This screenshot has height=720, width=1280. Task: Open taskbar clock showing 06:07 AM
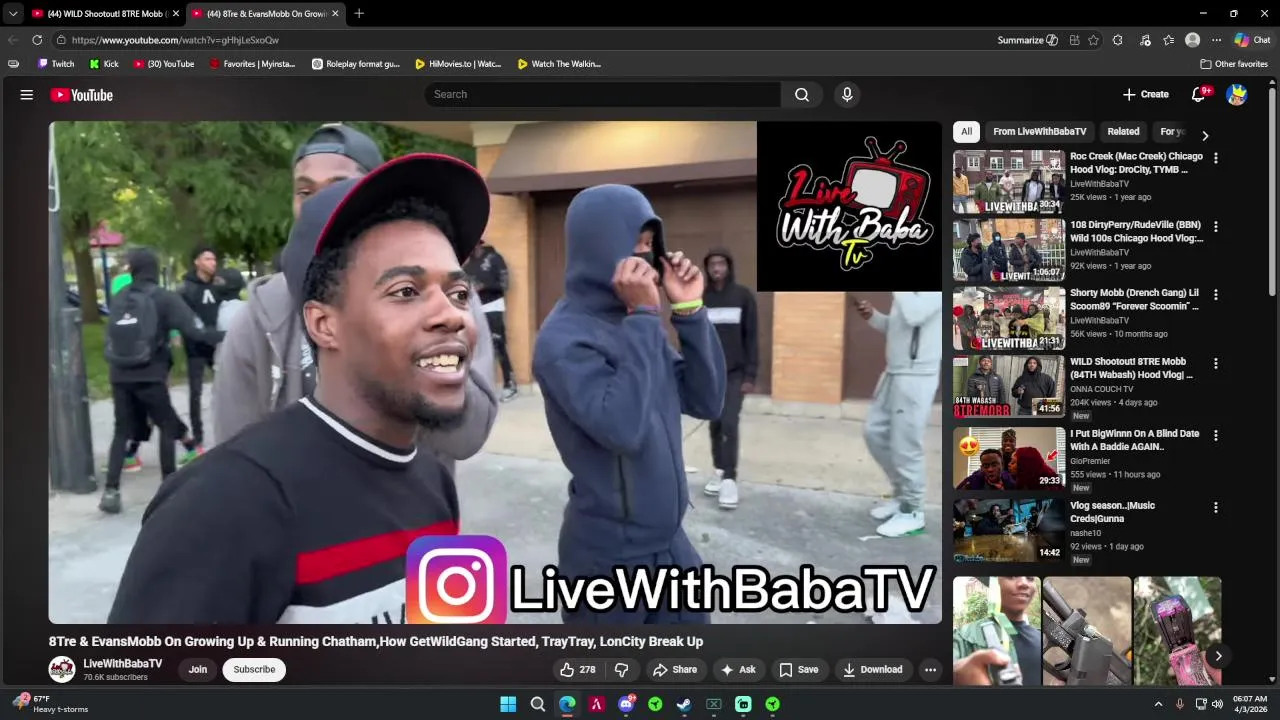click(1250, 704)
